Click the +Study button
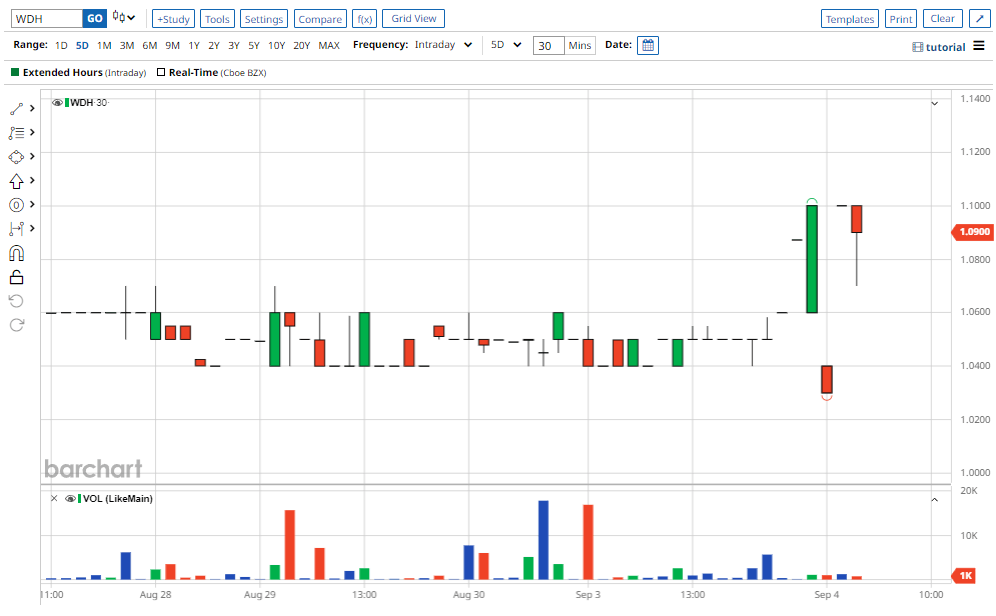The height and width of the screenshot is (616, 996). 173,19
